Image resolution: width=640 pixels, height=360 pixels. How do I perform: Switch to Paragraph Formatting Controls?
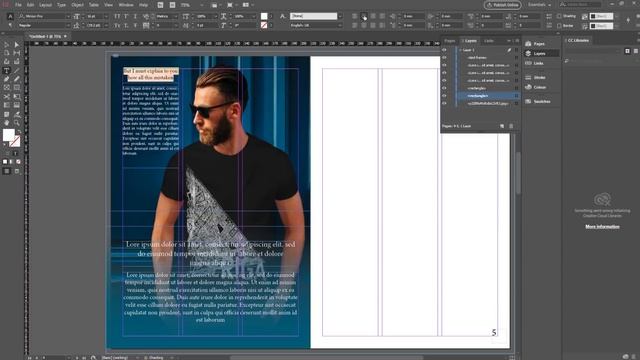pyautogui.click(x=10, y=25)
